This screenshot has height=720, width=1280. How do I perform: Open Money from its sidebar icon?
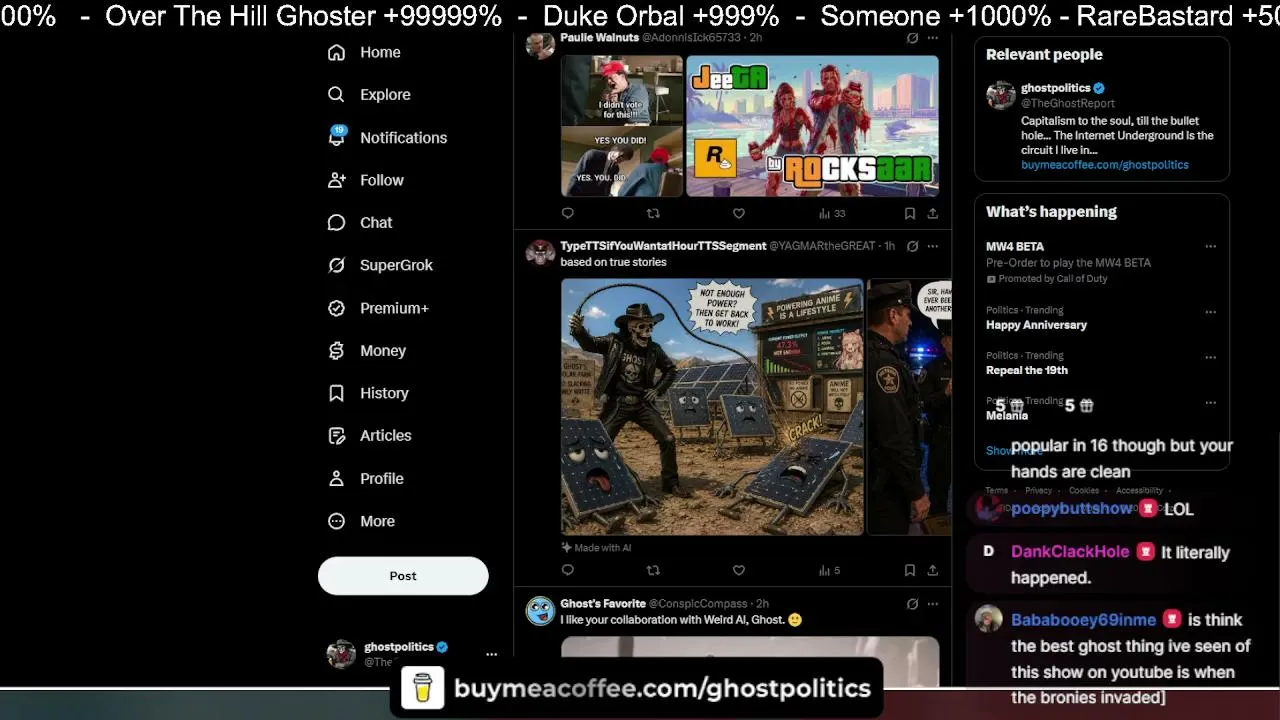[337, 350]
